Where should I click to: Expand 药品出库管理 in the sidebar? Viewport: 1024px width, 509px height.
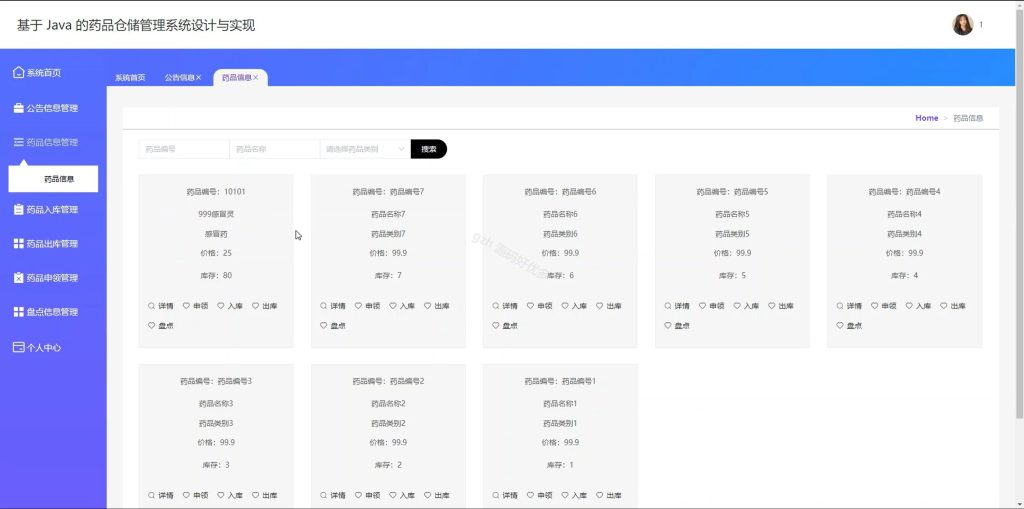coord(46,244)
